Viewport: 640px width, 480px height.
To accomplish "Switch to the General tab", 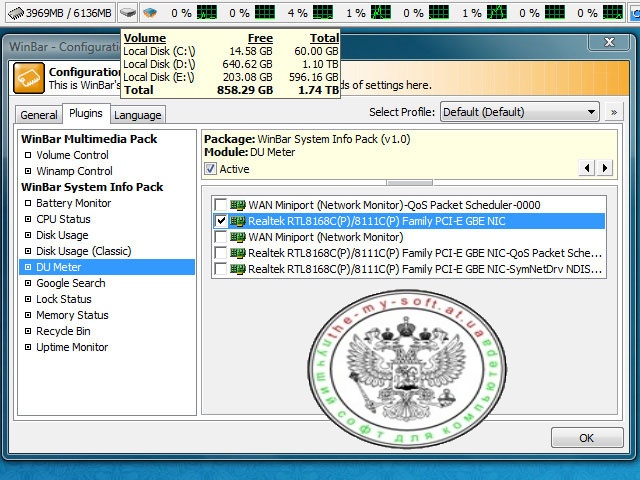I will point(39,115).
